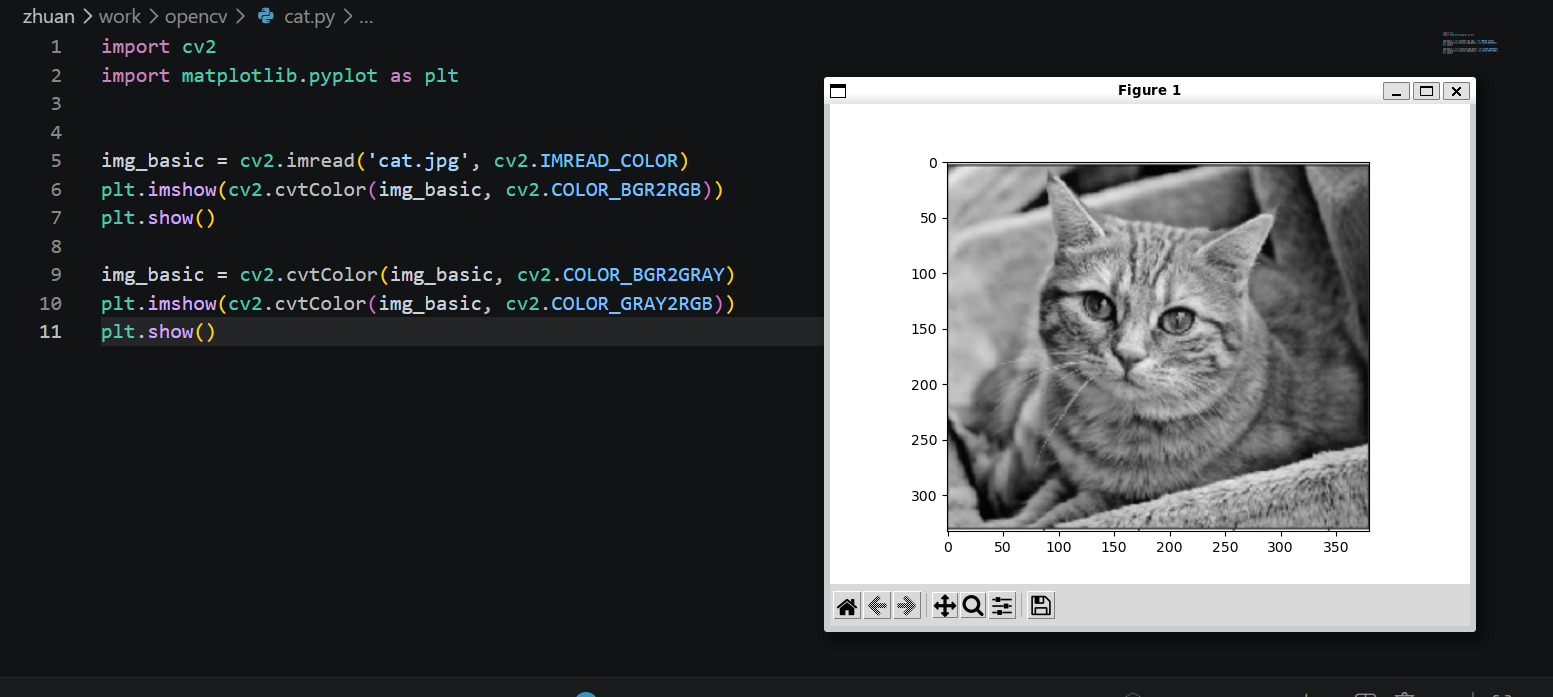Screen dimensions: 1553x697
Task: Go back to previous view in Figure 1
Action: [x=877, y=606]
